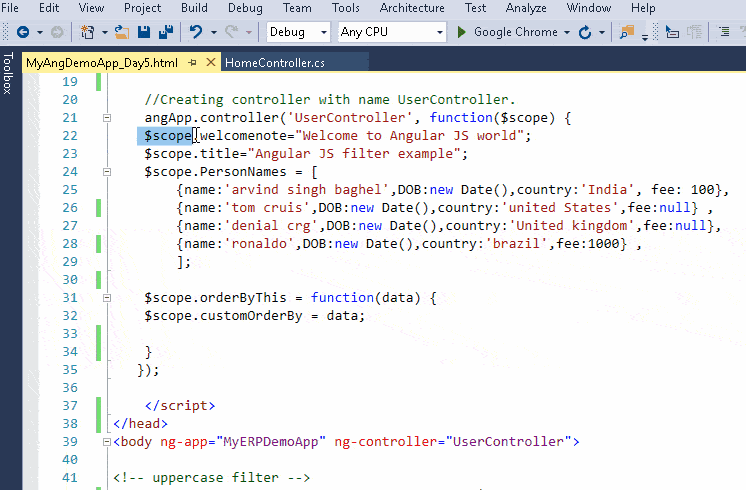Open the Project menu

pyautogui.click(x=142, y=8)
